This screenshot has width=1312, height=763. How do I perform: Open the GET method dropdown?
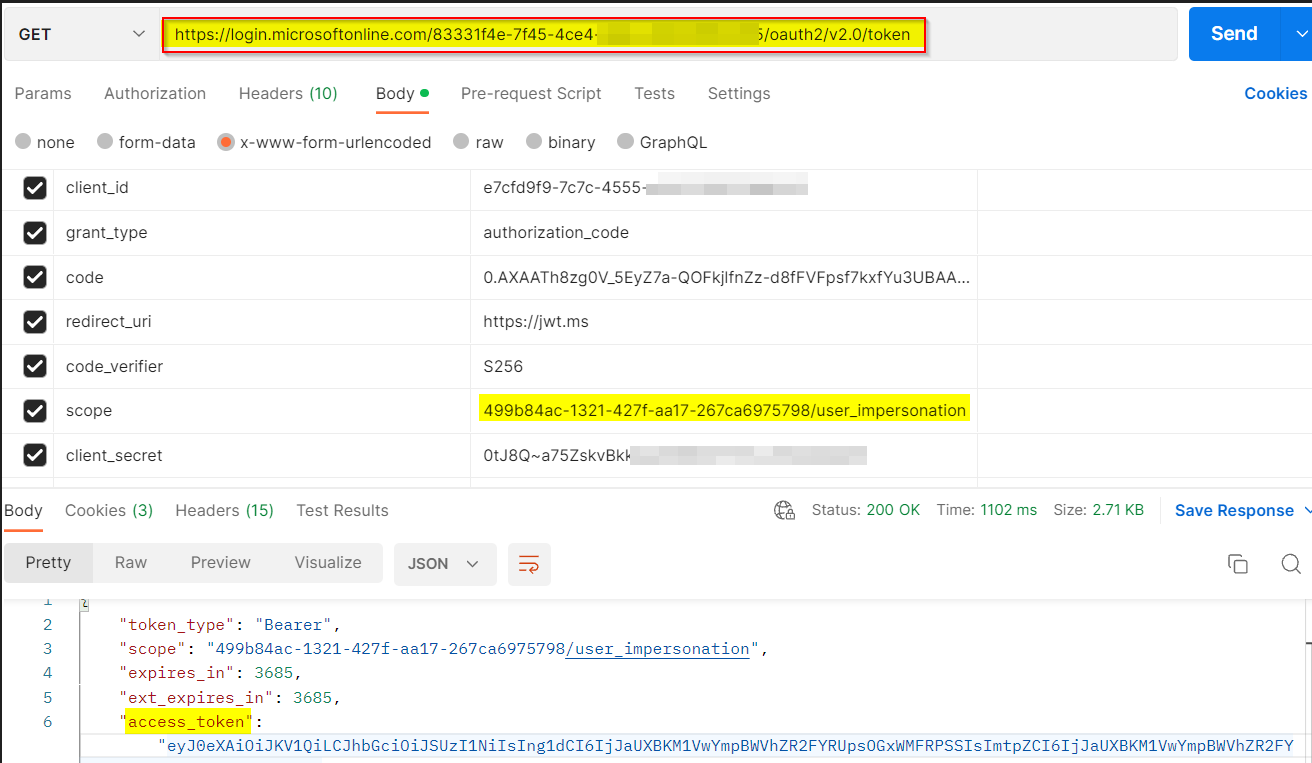[80, 34]
